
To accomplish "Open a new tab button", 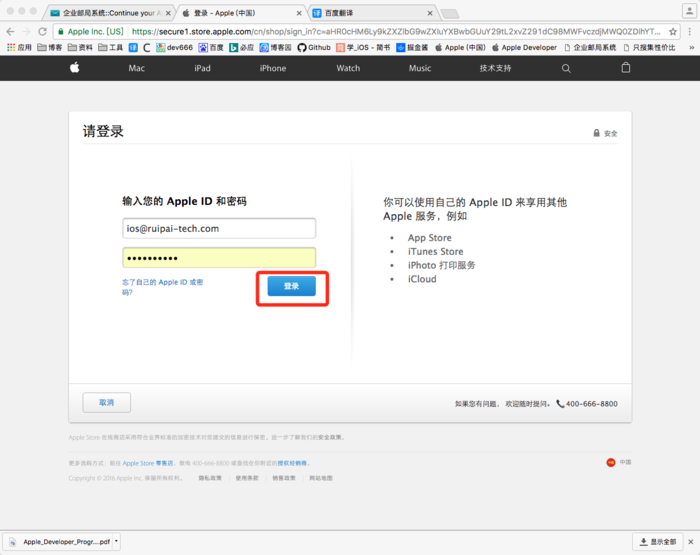I will (x=450, y=14).
